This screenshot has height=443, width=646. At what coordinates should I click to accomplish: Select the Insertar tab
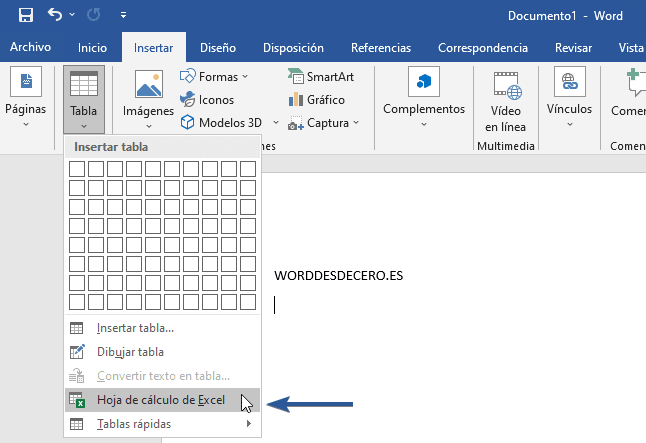pos(153,48)
